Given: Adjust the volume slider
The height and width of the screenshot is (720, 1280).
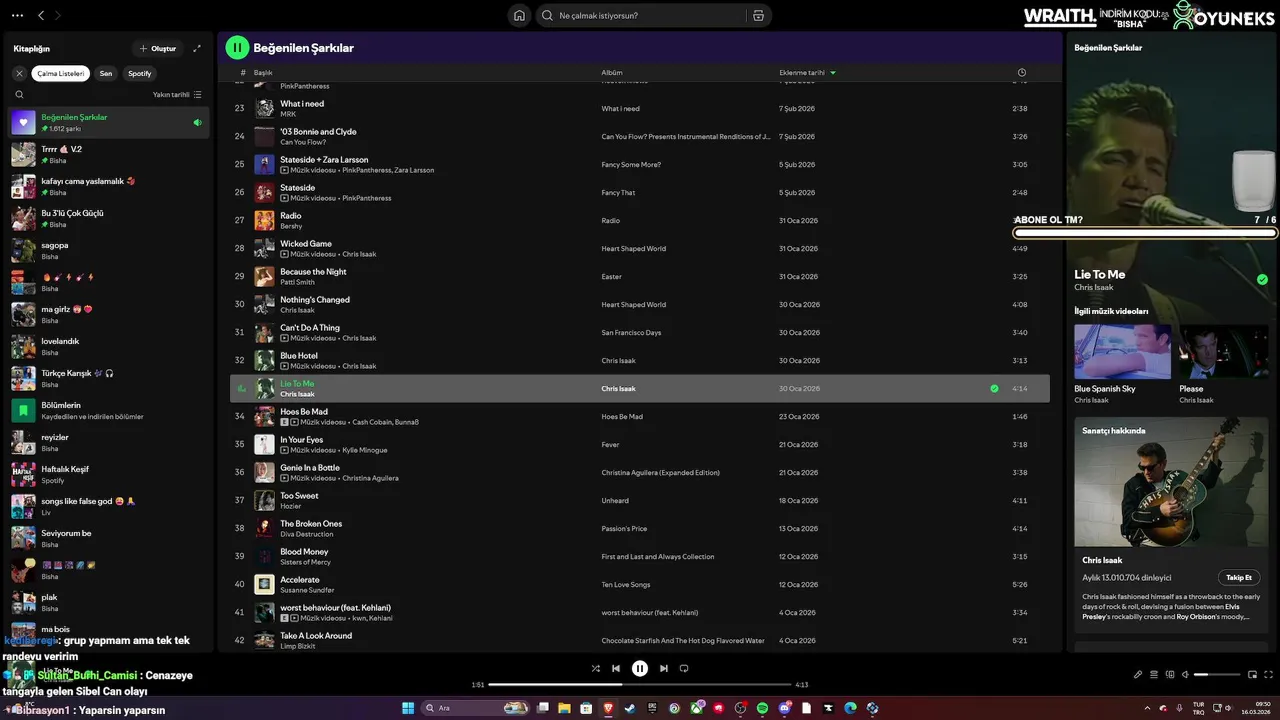Looking at the screenshot, I should pyautogui.click(x=1215, y=675).
